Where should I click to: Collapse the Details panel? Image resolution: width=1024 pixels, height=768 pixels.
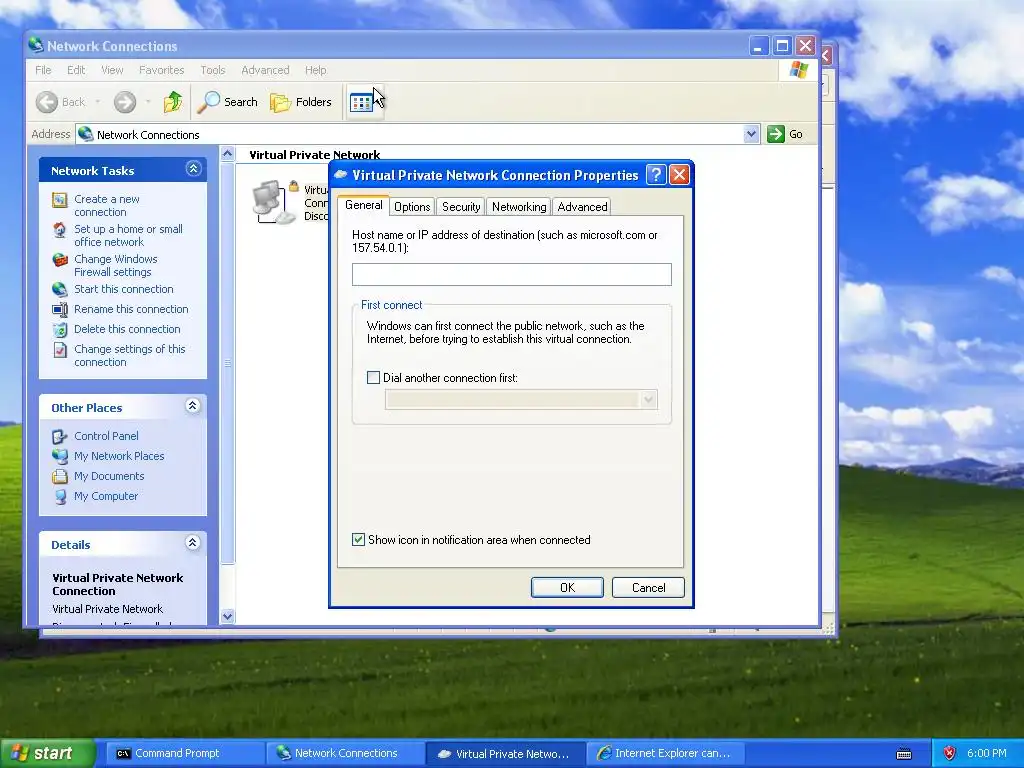click(193, 543)
